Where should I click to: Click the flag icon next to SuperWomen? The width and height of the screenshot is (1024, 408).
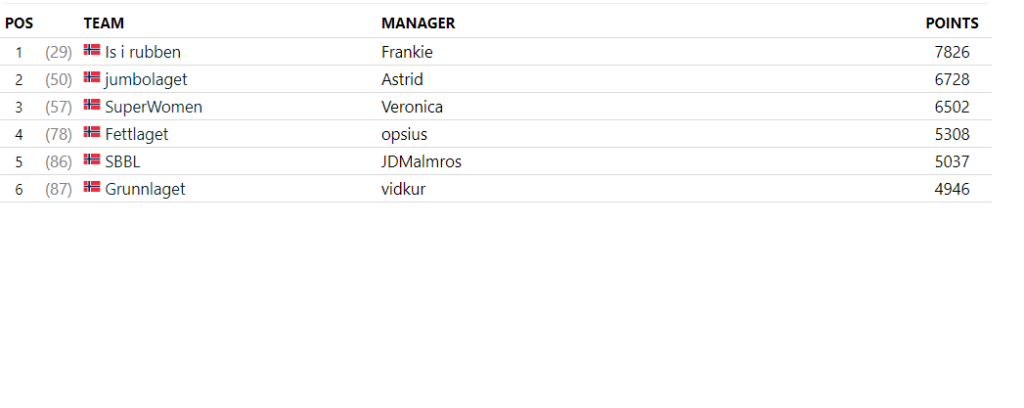pos(92,104)
